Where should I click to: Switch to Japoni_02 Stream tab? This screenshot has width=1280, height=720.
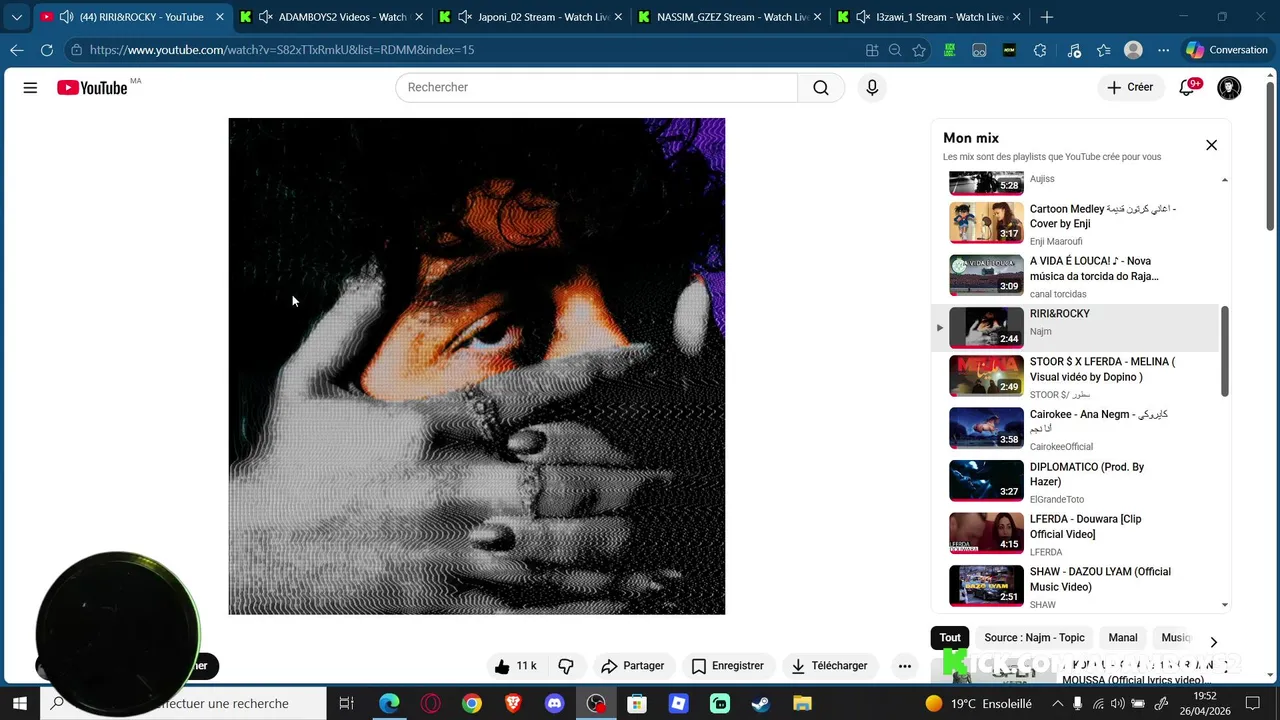tap(530, 17)
